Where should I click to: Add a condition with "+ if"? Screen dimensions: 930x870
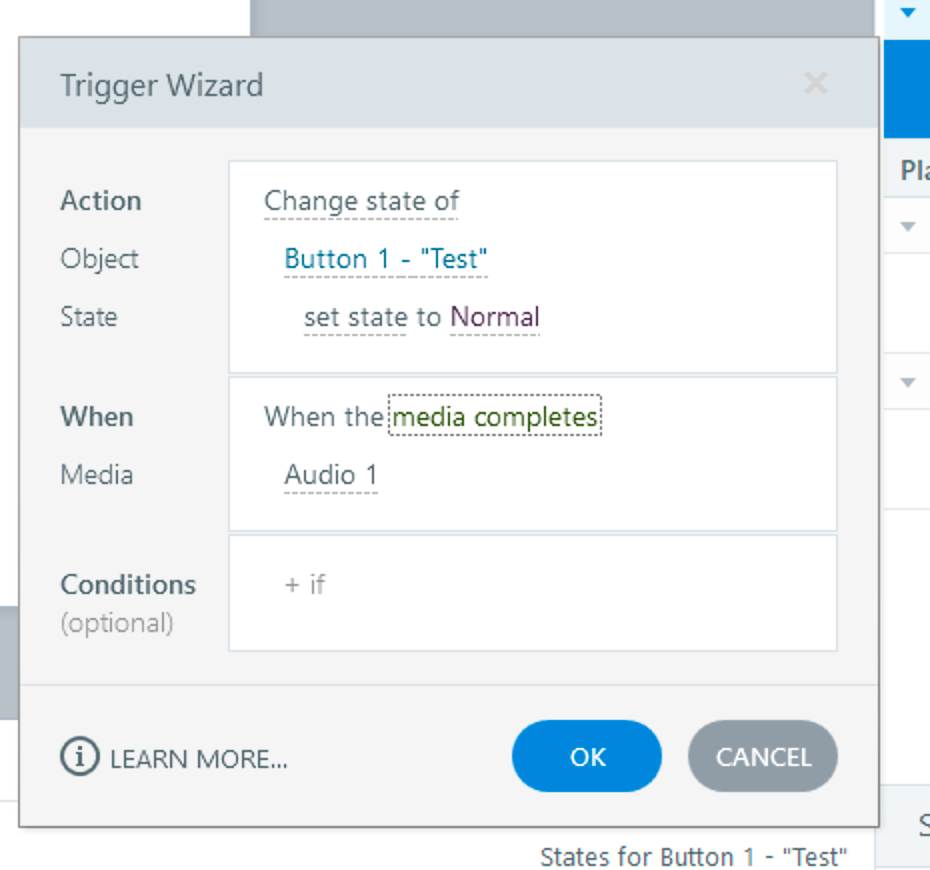point(305,584)
